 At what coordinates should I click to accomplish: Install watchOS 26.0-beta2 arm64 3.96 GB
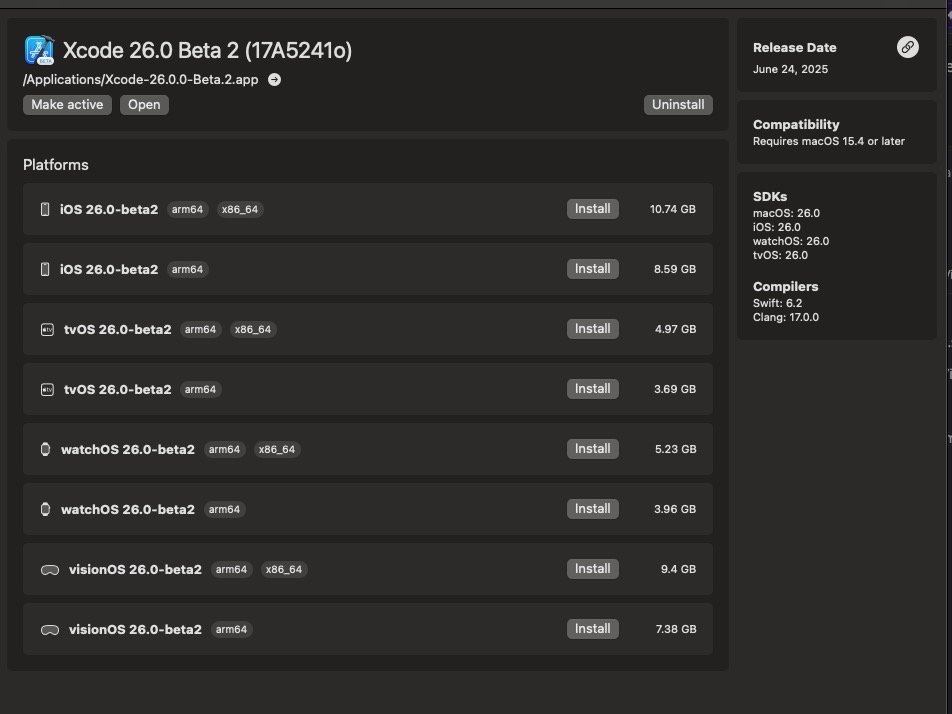[593, 509]
